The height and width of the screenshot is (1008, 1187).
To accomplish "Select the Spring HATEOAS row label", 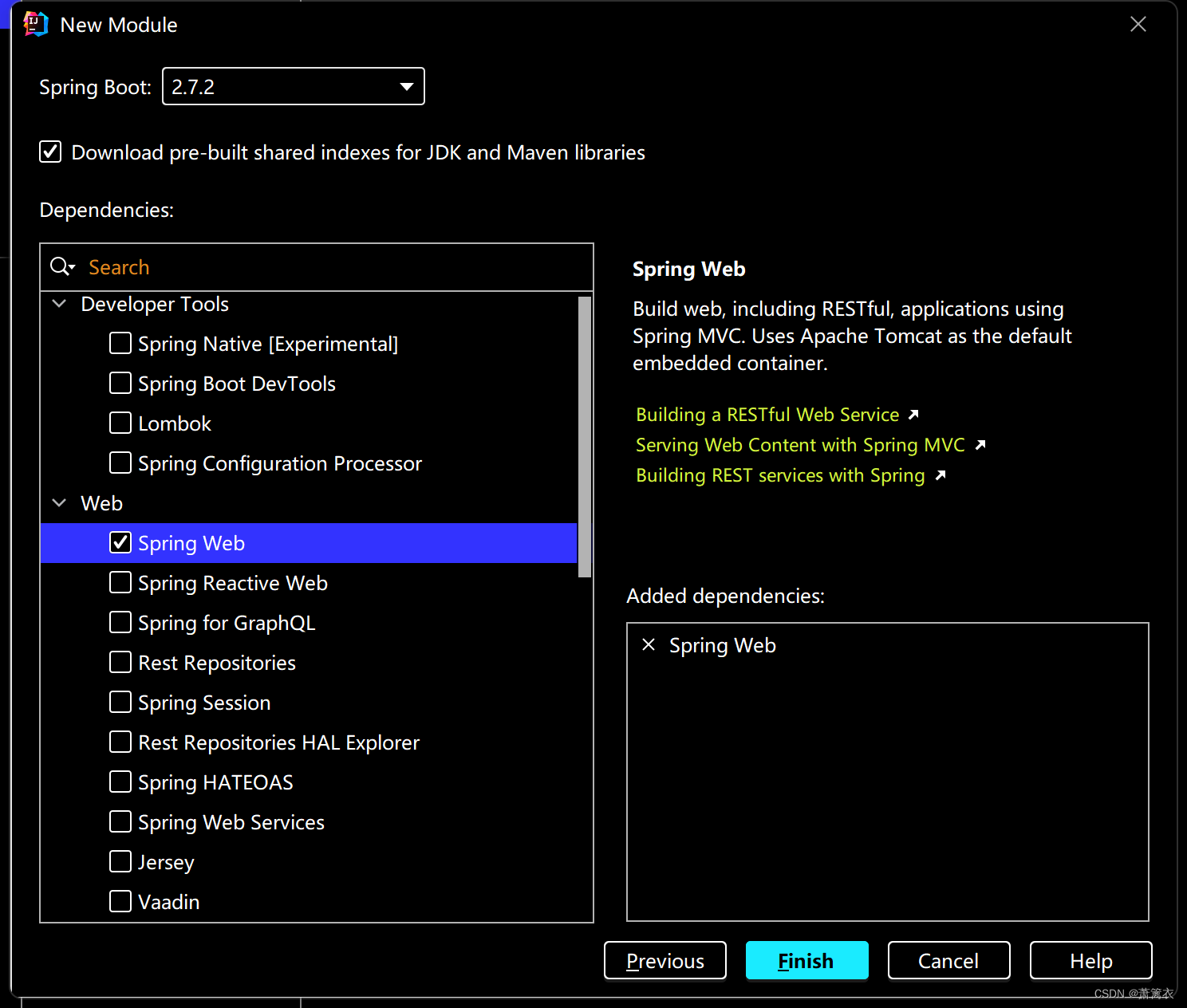I will click(215, 782).
